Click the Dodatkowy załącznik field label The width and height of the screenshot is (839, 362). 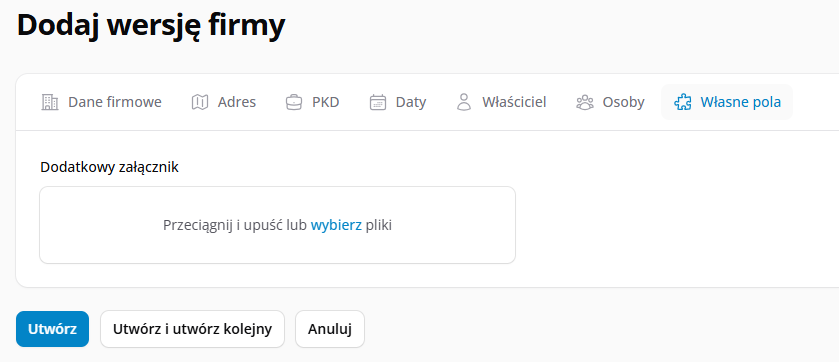tap(110, 167)
